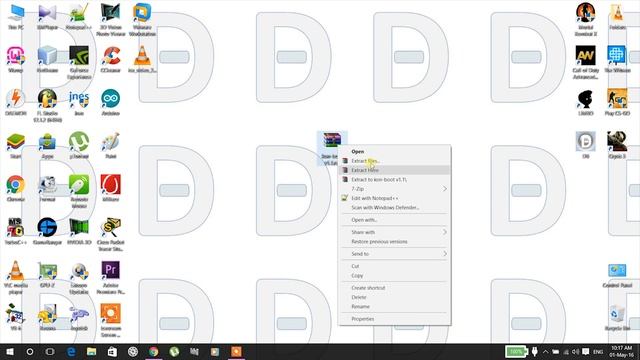Viewport: 640px width, 360px height.
Task: Select the GeForce Experience shortcut
Action: 79,62
